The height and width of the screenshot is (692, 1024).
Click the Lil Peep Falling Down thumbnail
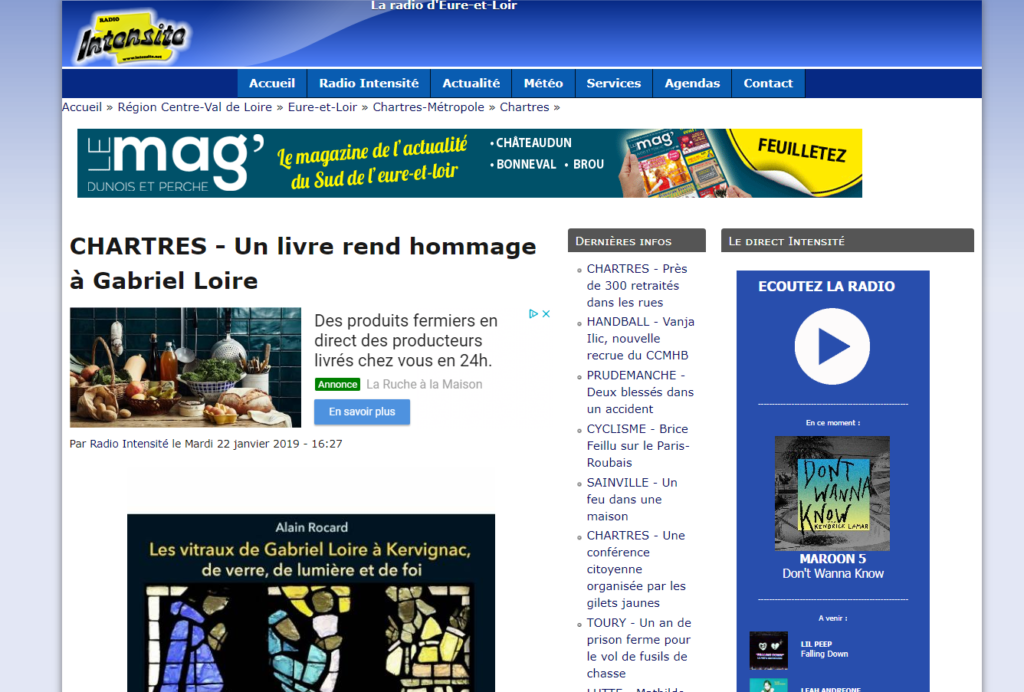[769, 650]
